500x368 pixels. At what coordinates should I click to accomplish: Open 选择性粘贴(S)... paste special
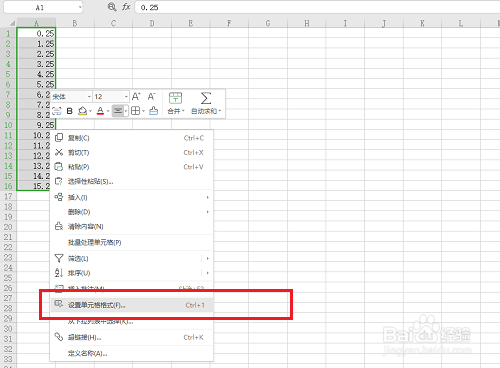tap(132, 182)
